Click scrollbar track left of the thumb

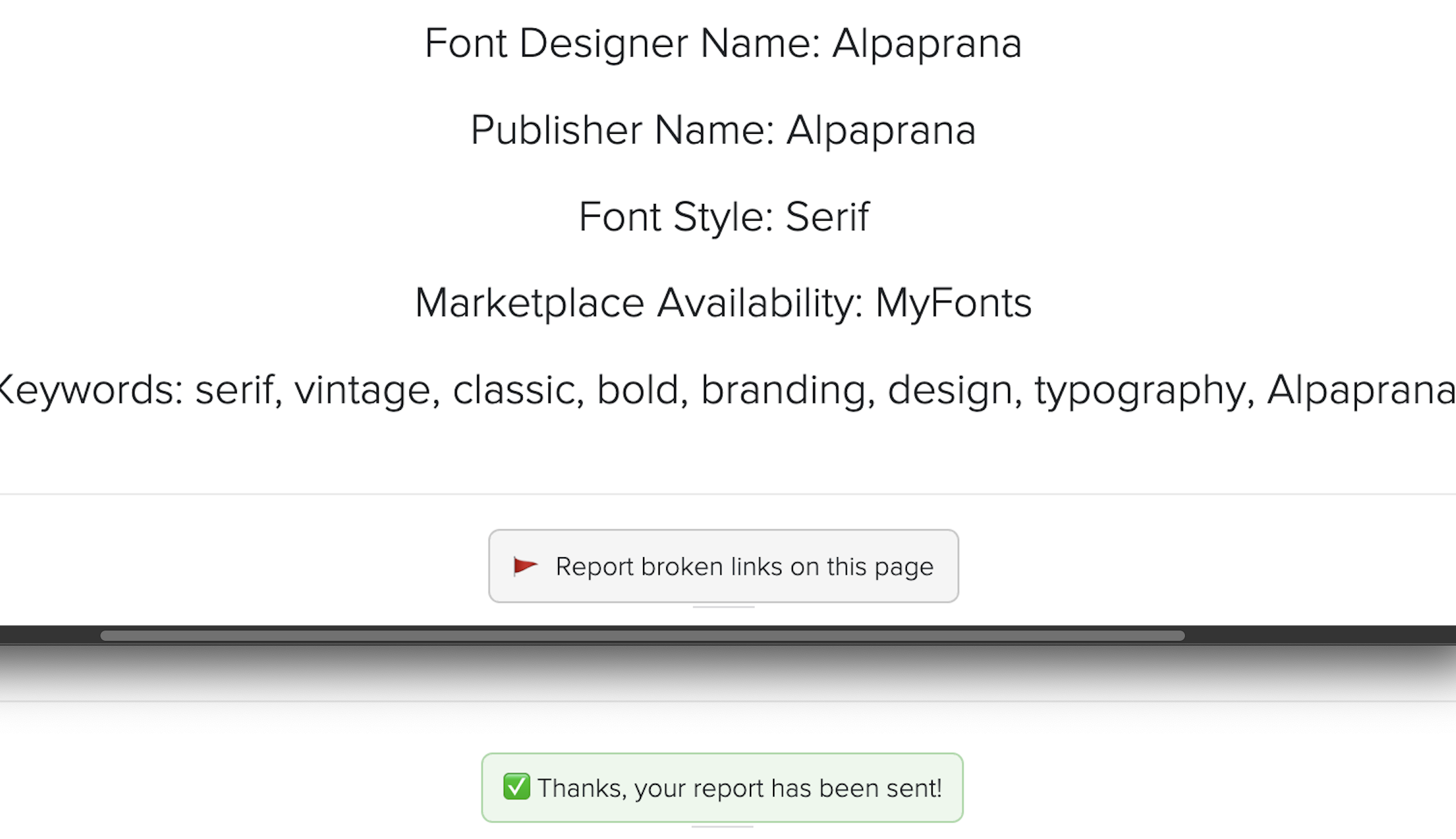point(50,636)
